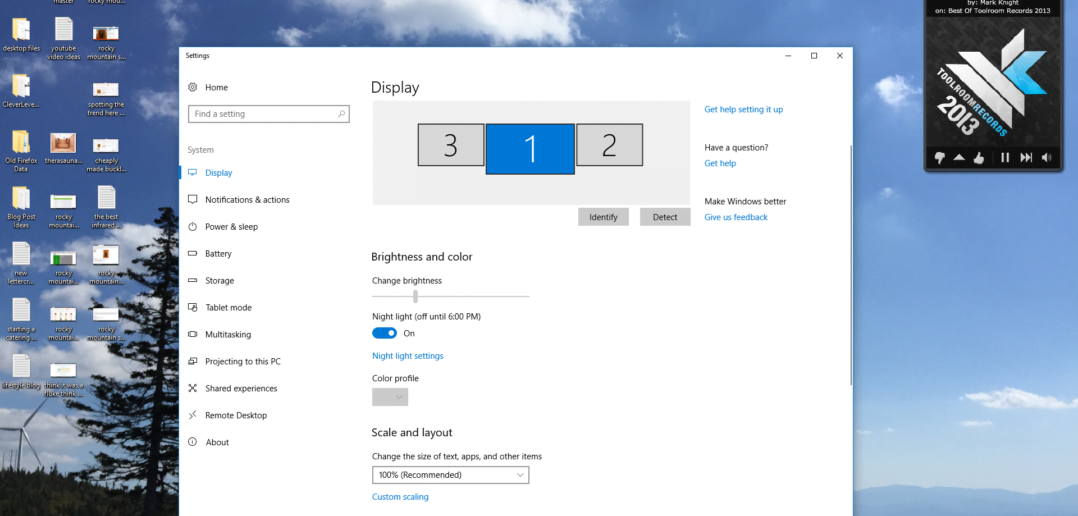Select monitor 3 in the display arrangement
The image size is (1078, 516).
450,145
